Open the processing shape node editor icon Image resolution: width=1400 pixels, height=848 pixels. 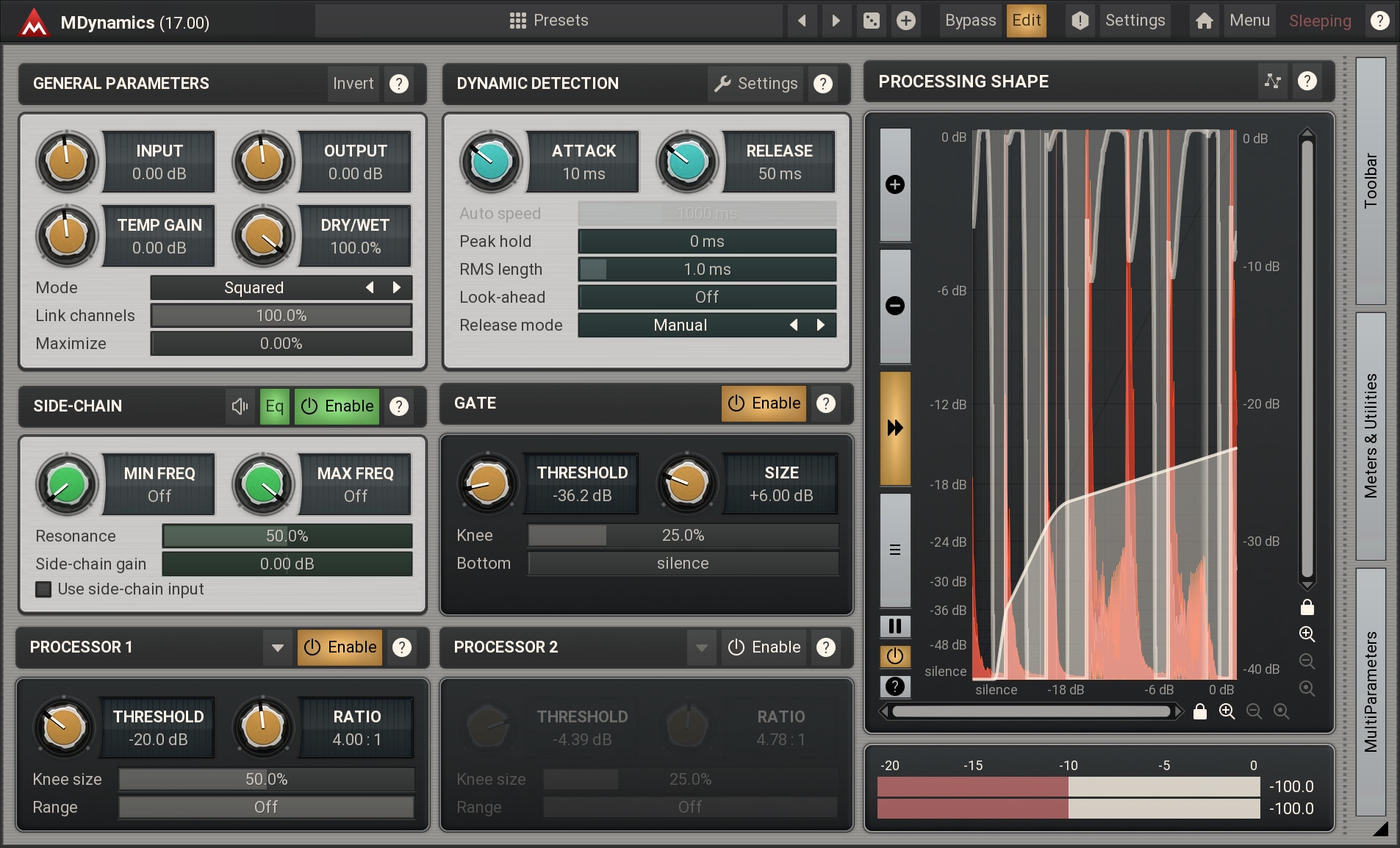tap(1272, 82)
